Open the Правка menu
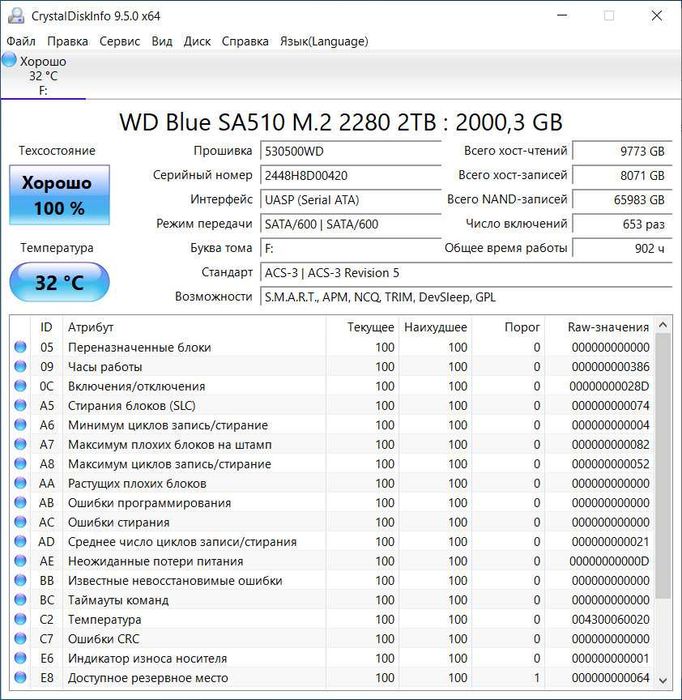Viewport: 682px width, 700px height. pyautogui.click(x=67, y=42)
